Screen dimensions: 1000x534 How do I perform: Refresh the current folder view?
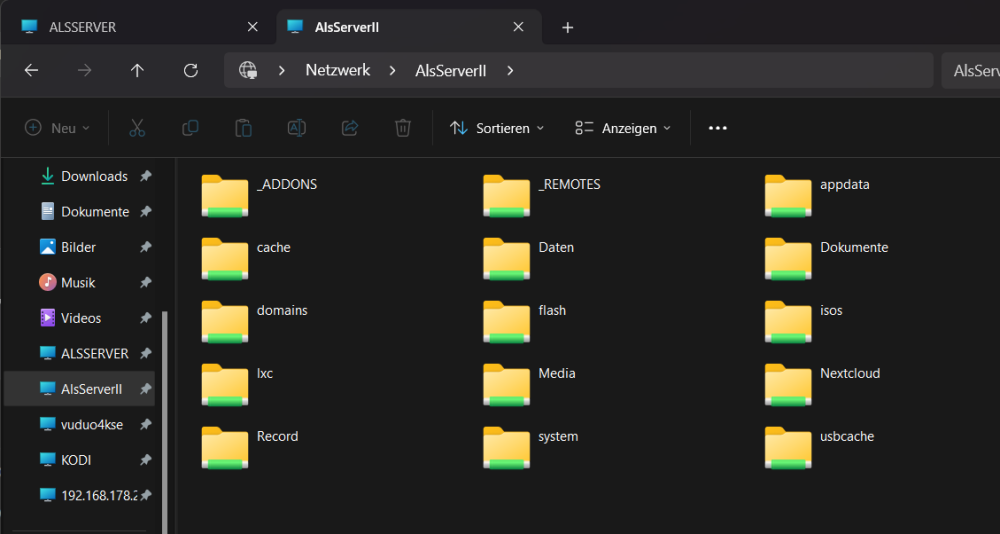click(x=190, y=70)
